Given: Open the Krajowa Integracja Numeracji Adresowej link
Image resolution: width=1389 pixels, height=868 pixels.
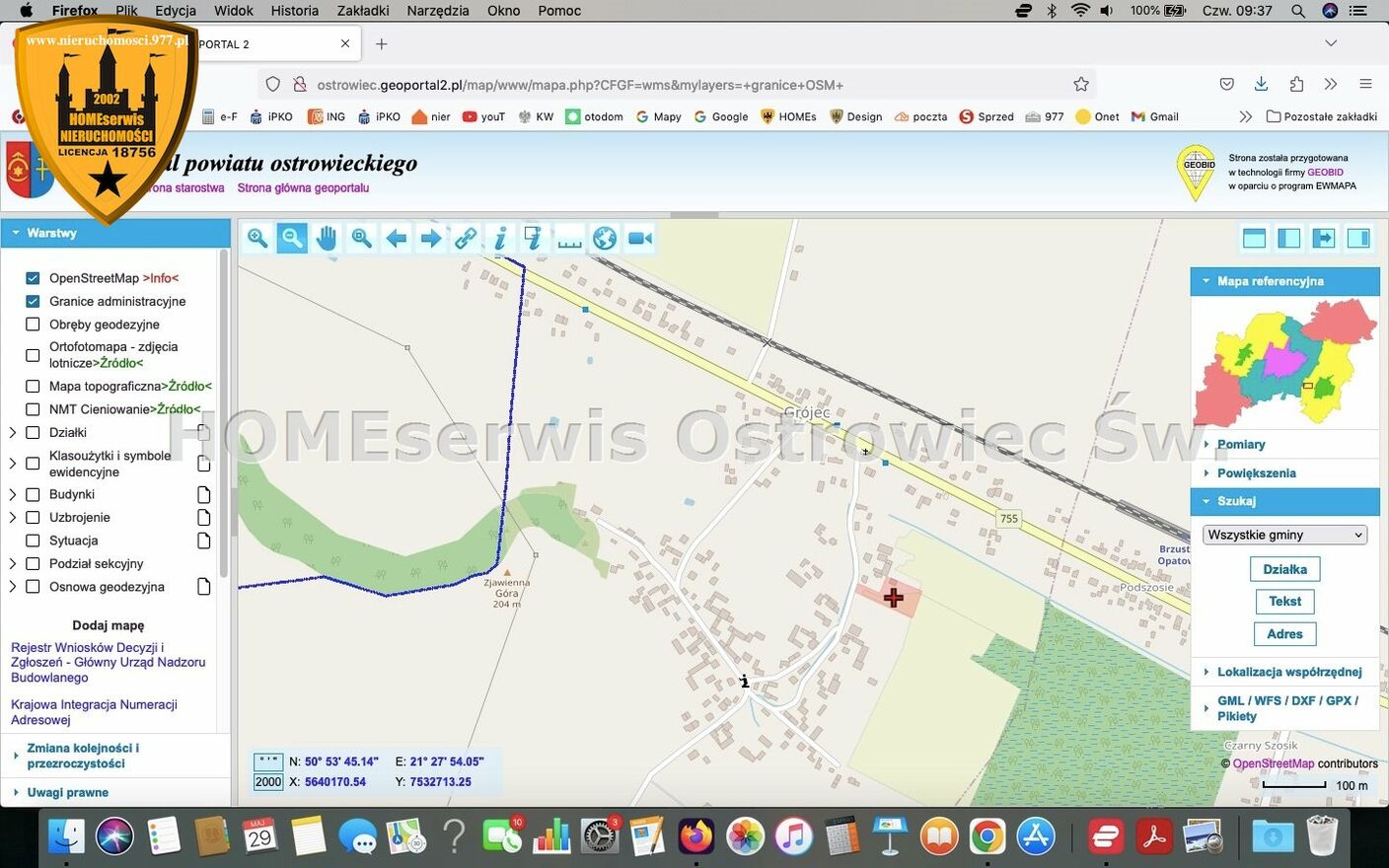Looking at the screenshot, I should tap(94, 712).
